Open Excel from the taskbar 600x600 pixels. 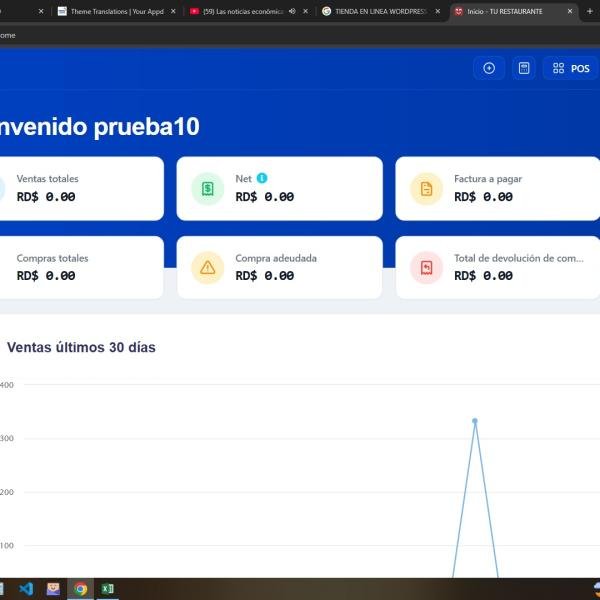click(x=107, y=589)
